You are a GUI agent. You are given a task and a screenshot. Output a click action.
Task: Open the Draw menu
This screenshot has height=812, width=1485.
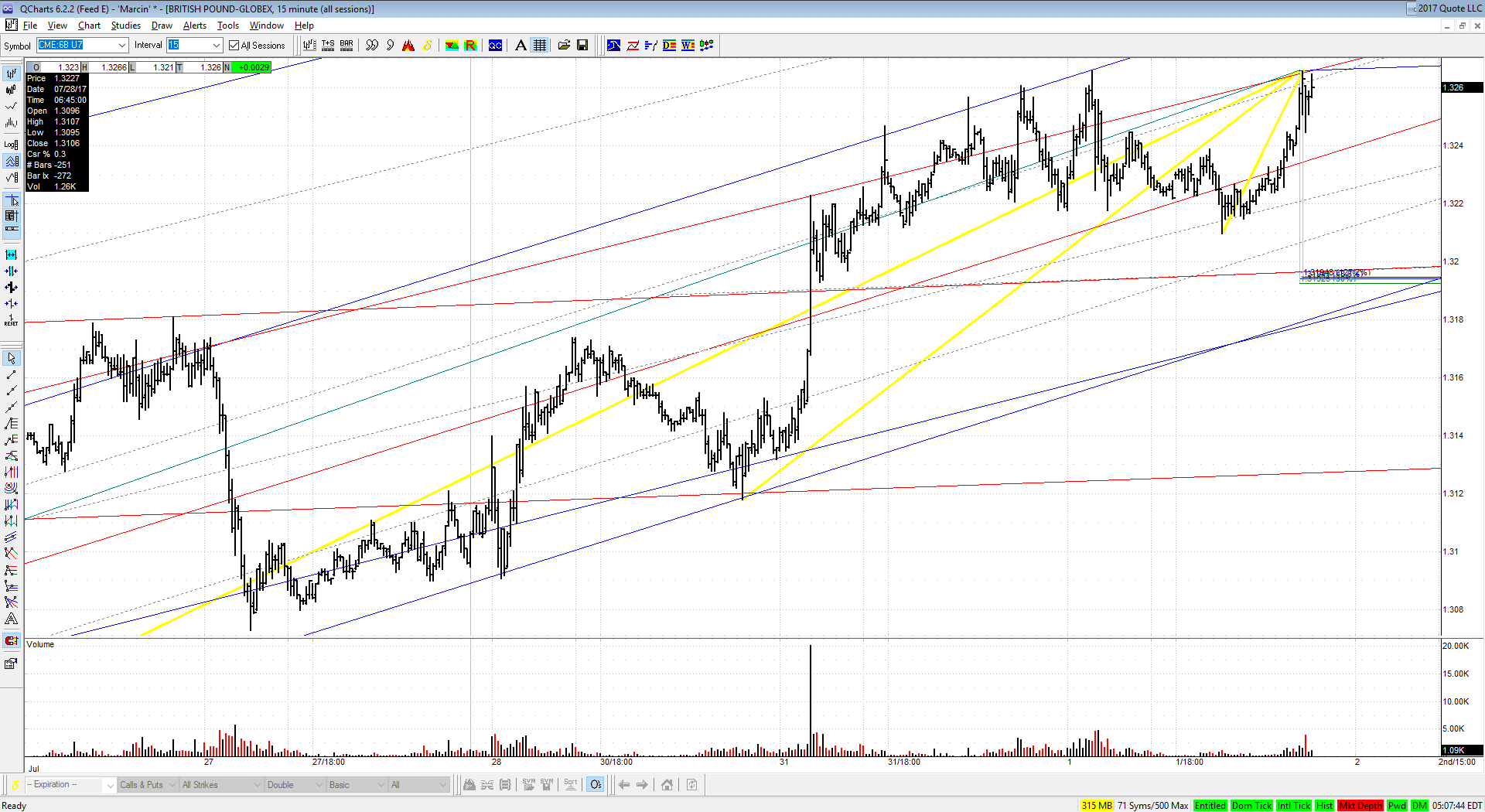click(x=162, y=26)
